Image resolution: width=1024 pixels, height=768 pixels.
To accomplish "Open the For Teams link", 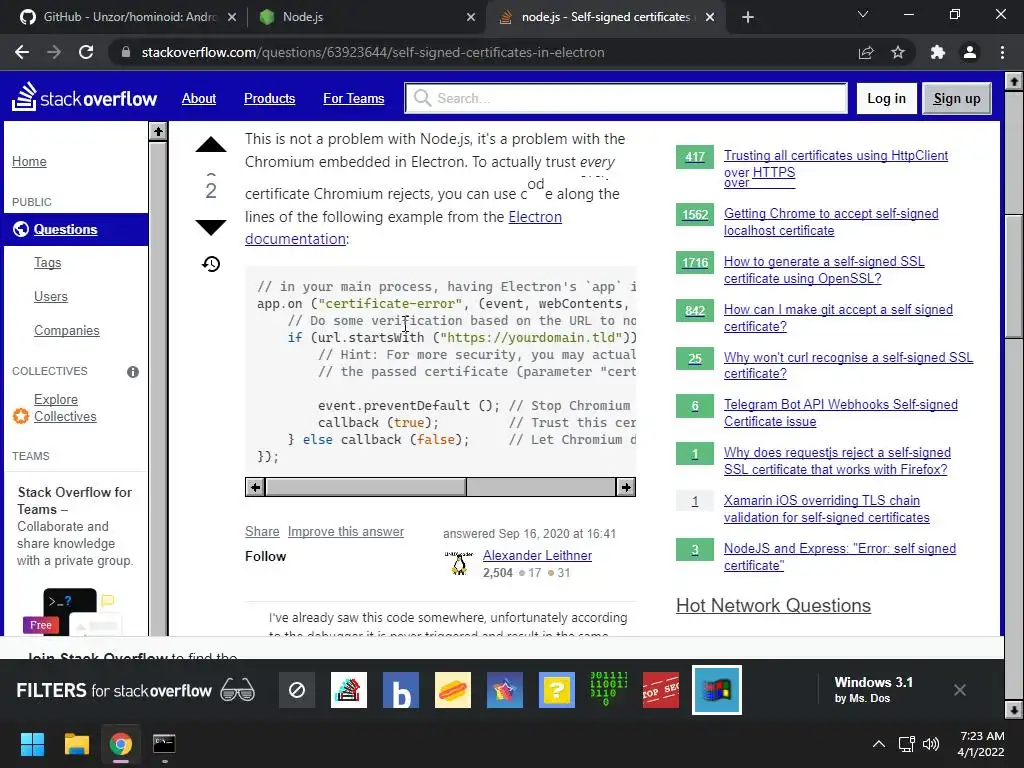I will pos(353,99).
